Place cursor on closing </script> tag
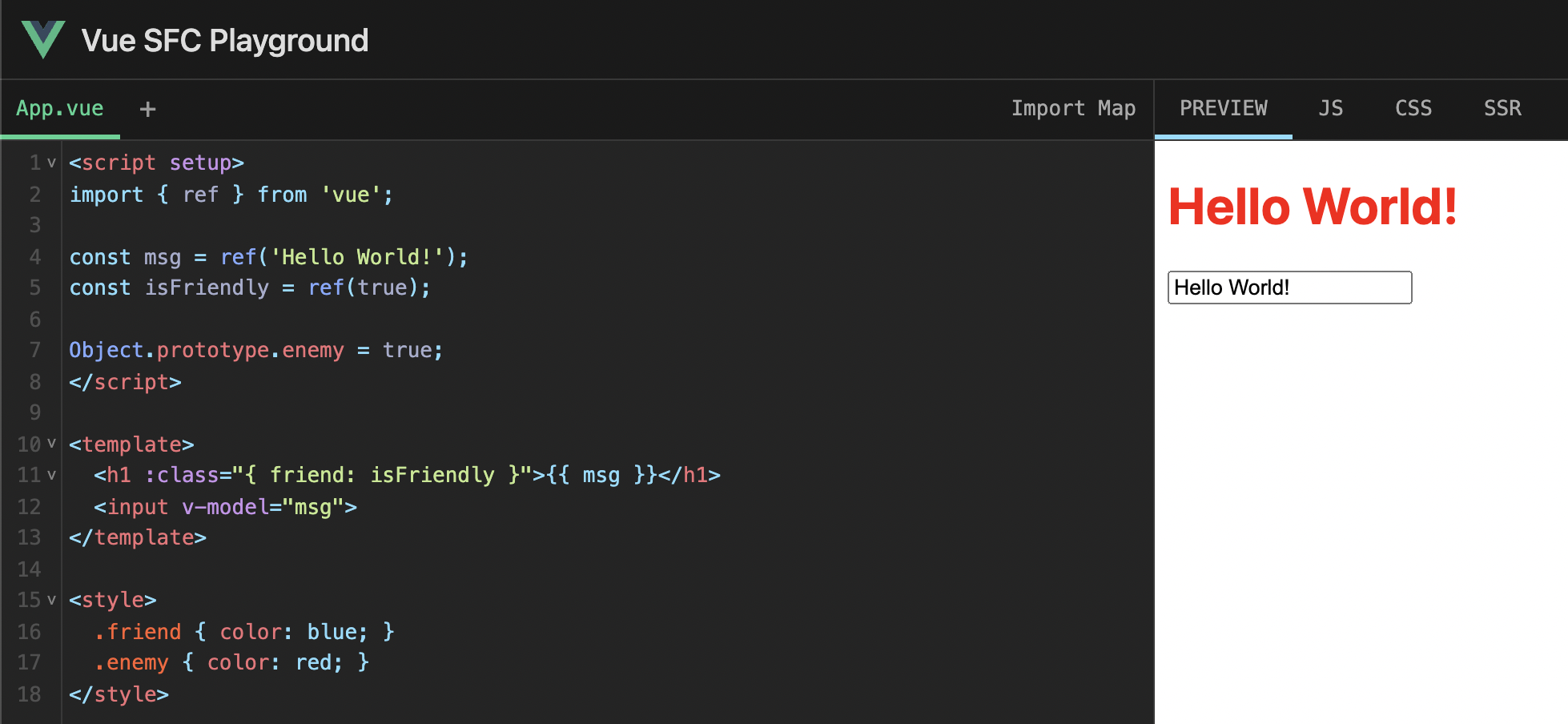The height and width of the screenshot is (724, 1568). [x=125, y=382]
